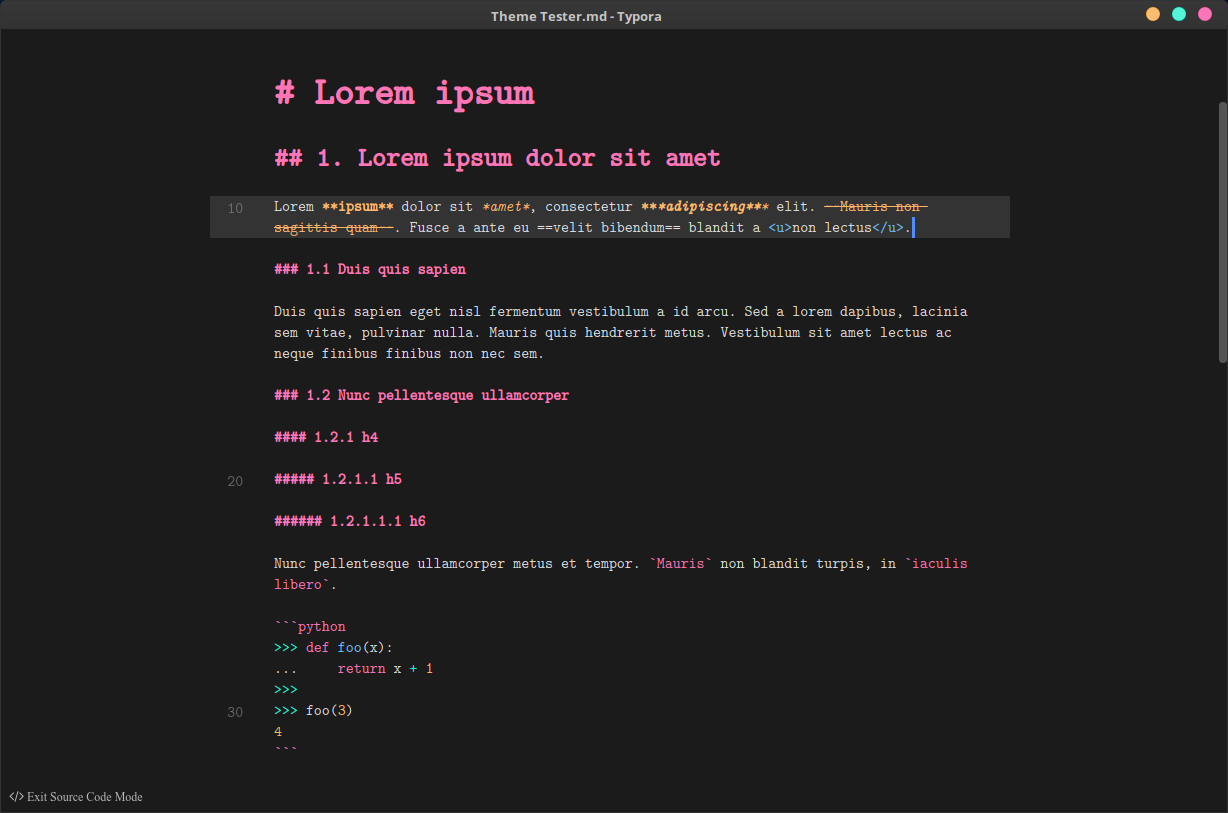Viewport: 1228px width, 813px height.
Task: Click the '# Lorem ipsum' heading line
Action: pyautogui.click(x=404, y=93)
